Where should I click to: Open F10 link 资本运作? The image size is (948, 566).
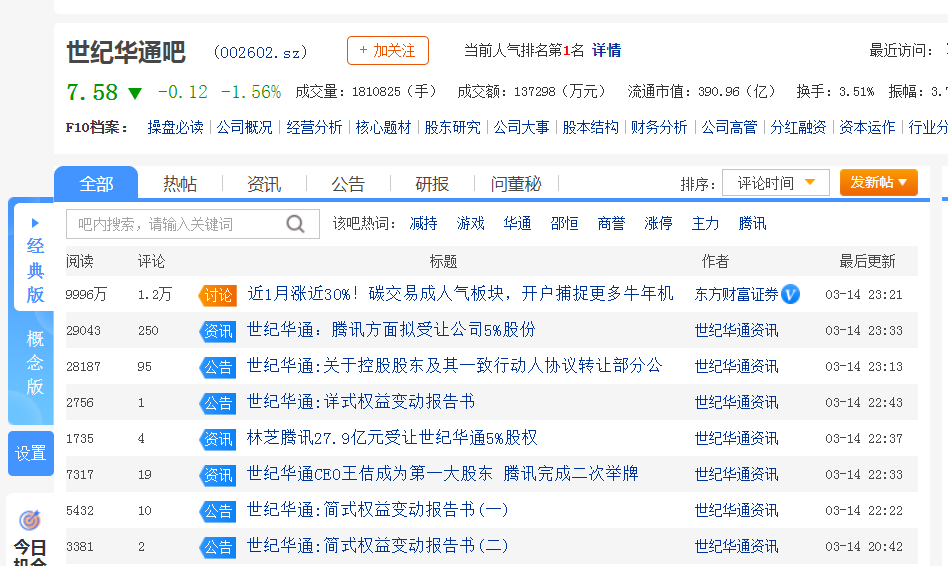[x=868, y=128]
